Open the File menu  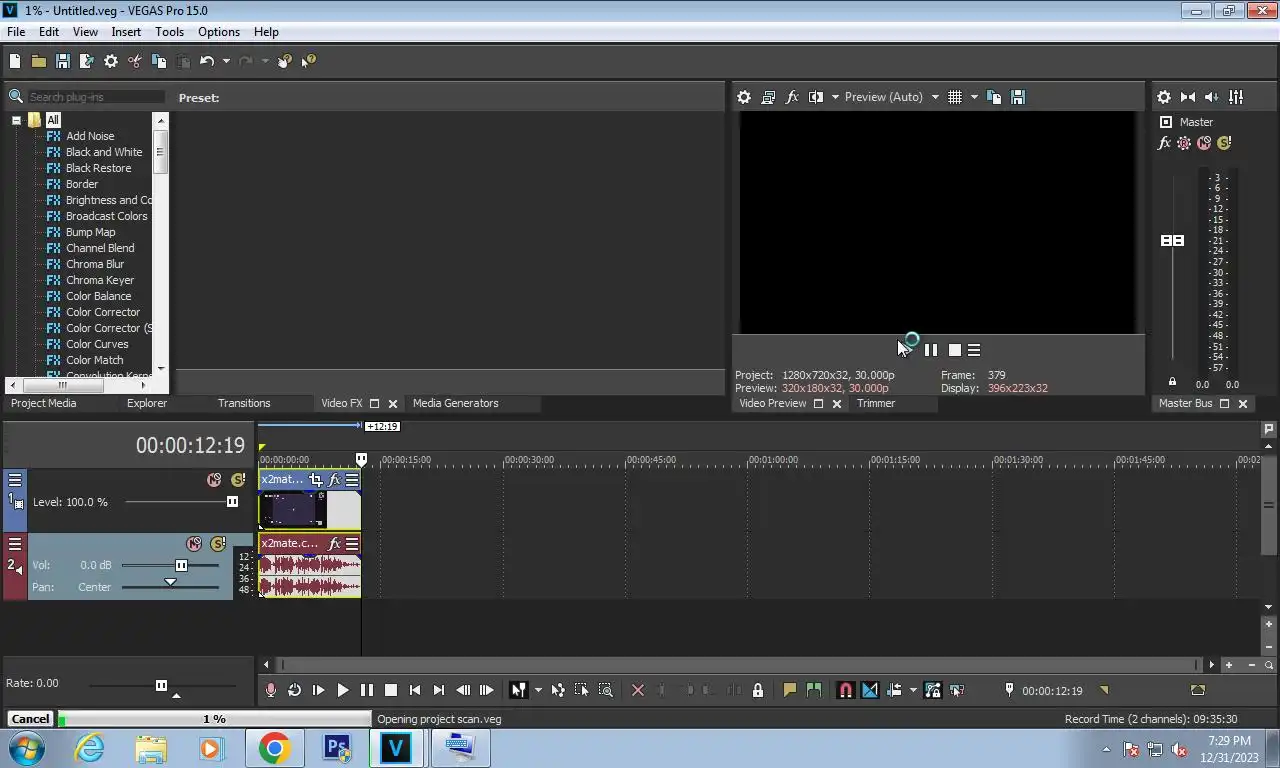click(x=16, y=32)
